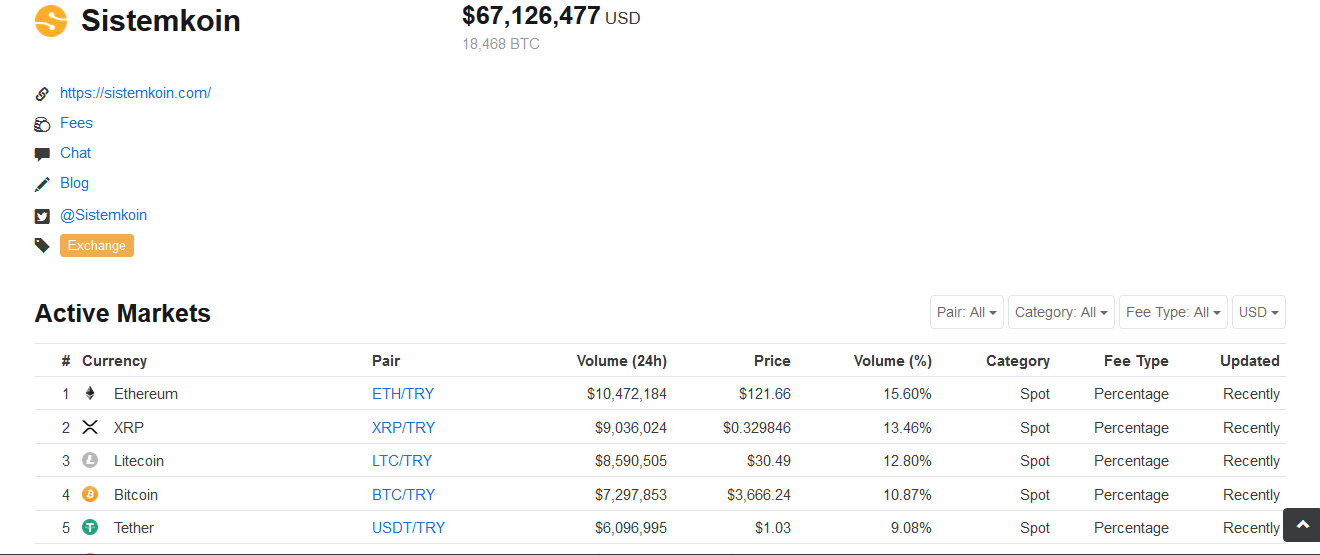1320x555 pixels.
Task: Expand the Category: All dropdown
Action: [1061, 312]
